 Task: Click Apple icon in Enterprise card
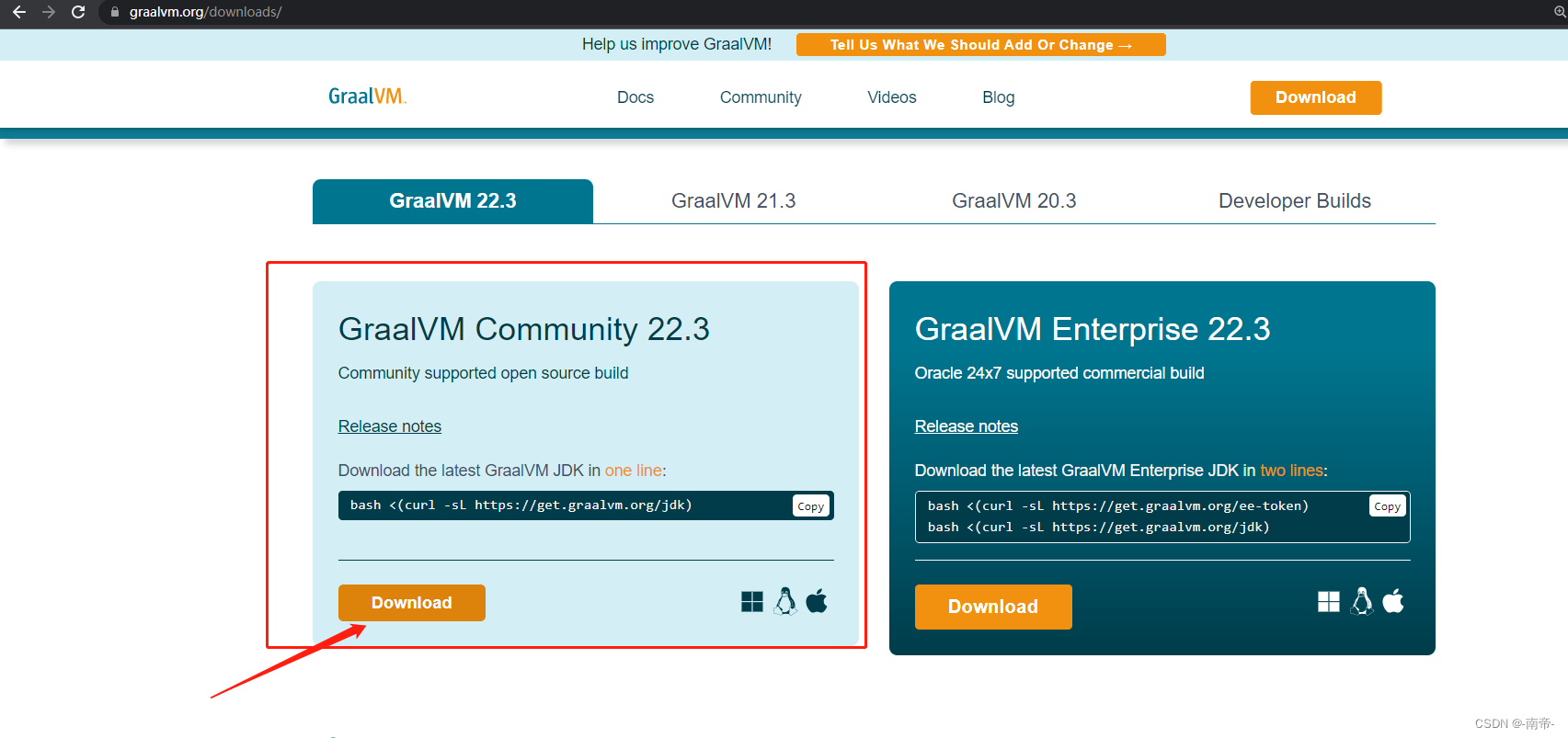pyautogui.click(x=1393, y=601)
